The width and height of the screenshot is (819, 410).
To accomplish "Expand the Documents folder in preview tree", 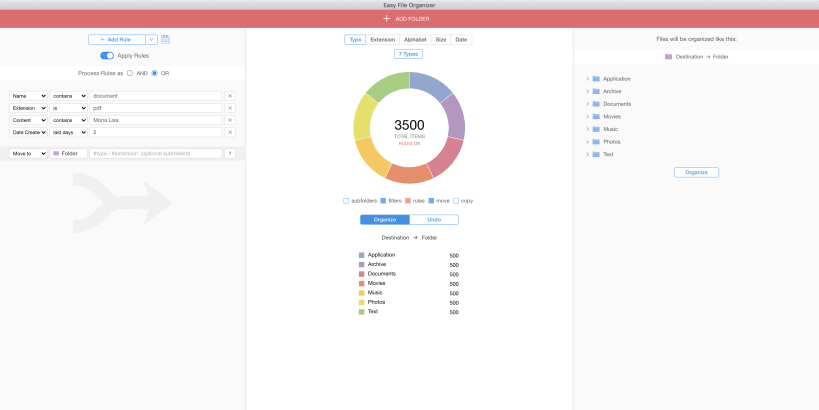I will [587, 104].
